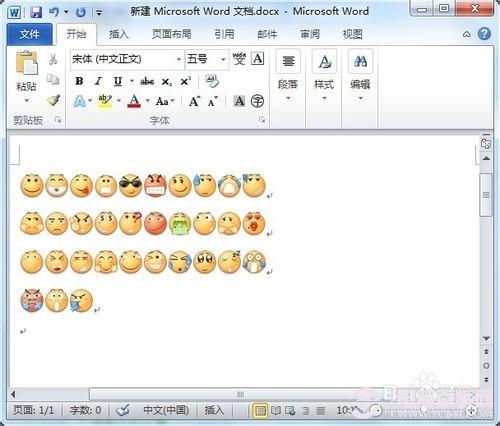
Task: Click the Clear Formatting eraser icon
Action: coord(212,81)
